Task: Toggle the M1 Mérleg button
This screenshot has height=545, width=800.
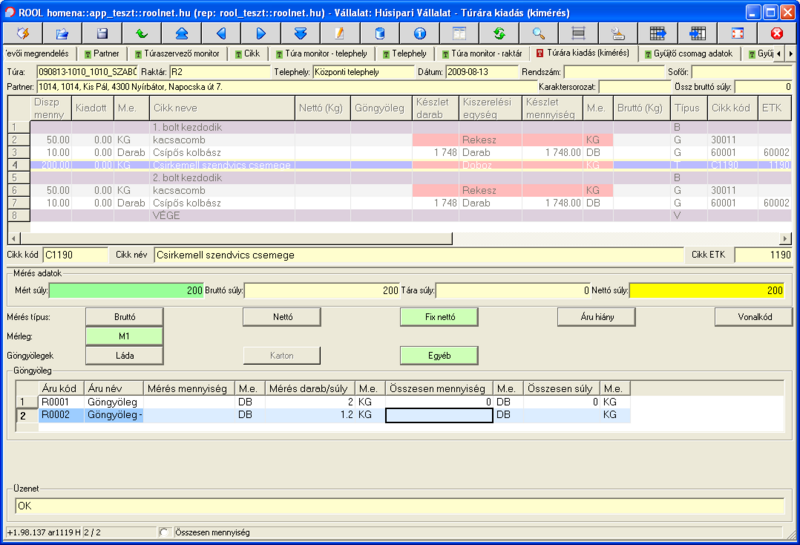Action: (x=124, y=336)
